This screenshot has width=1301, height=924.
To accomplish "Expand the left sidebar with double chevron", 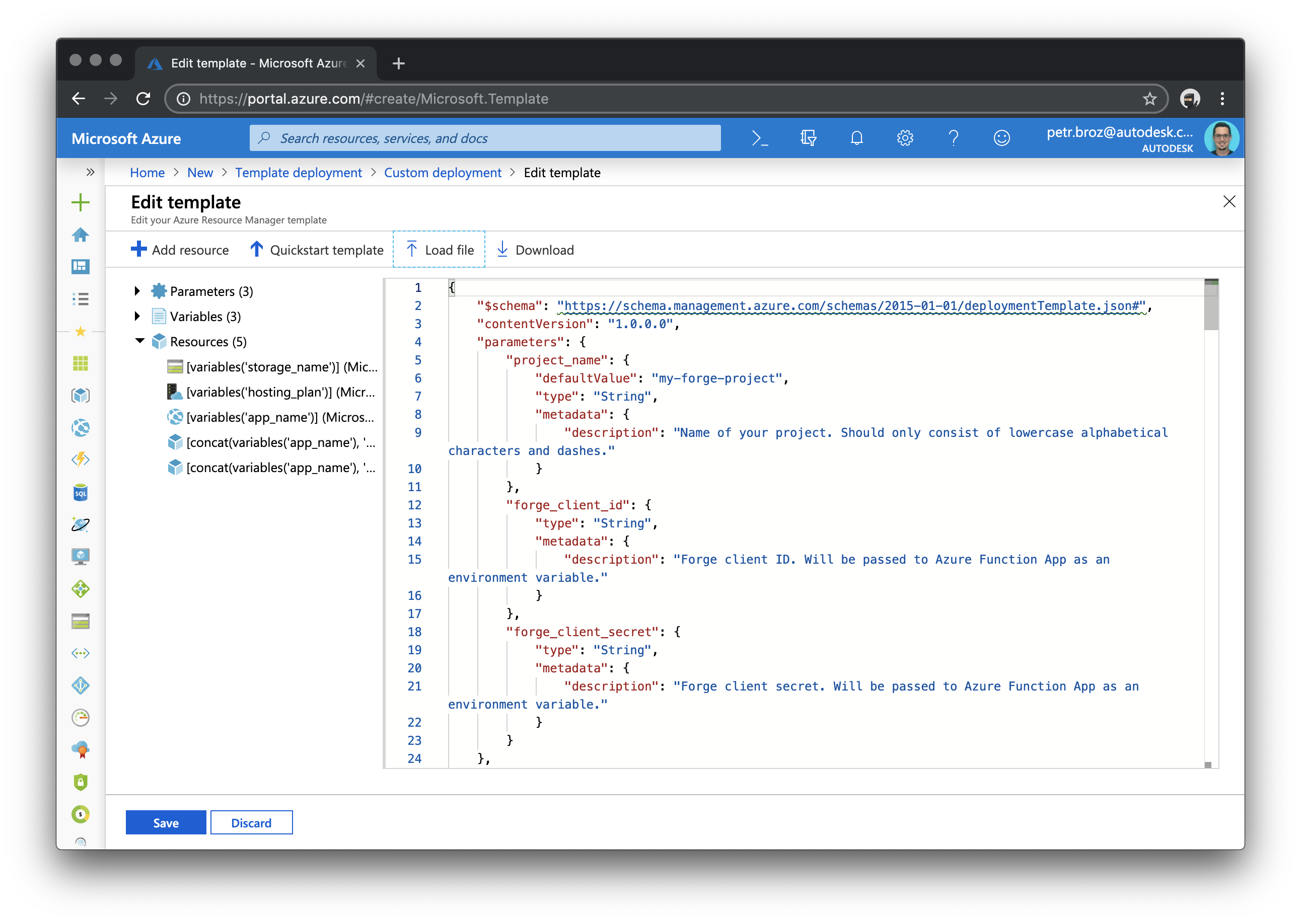I will 90,172.
